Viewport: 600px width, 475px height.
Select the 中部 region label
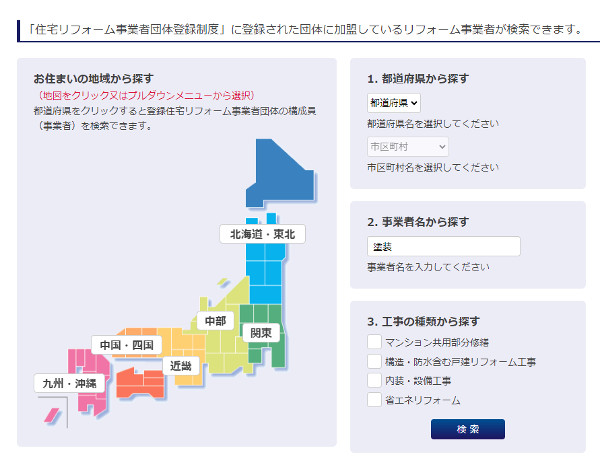215,321
